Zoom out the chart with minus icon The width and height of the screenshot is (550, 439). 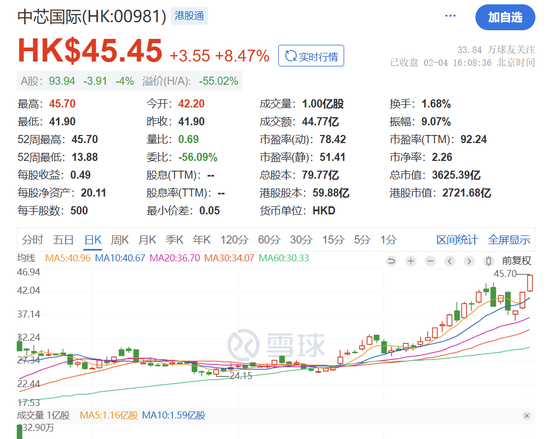point(430,261)
